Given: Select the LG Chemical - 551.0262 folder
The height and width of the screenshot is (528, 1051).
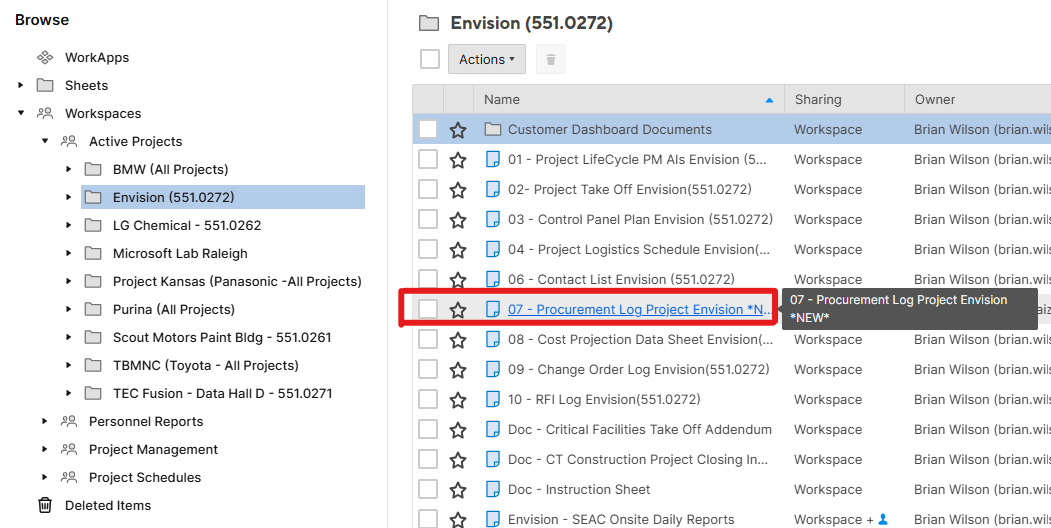Looking at the screenshot, I should [186, 226].
